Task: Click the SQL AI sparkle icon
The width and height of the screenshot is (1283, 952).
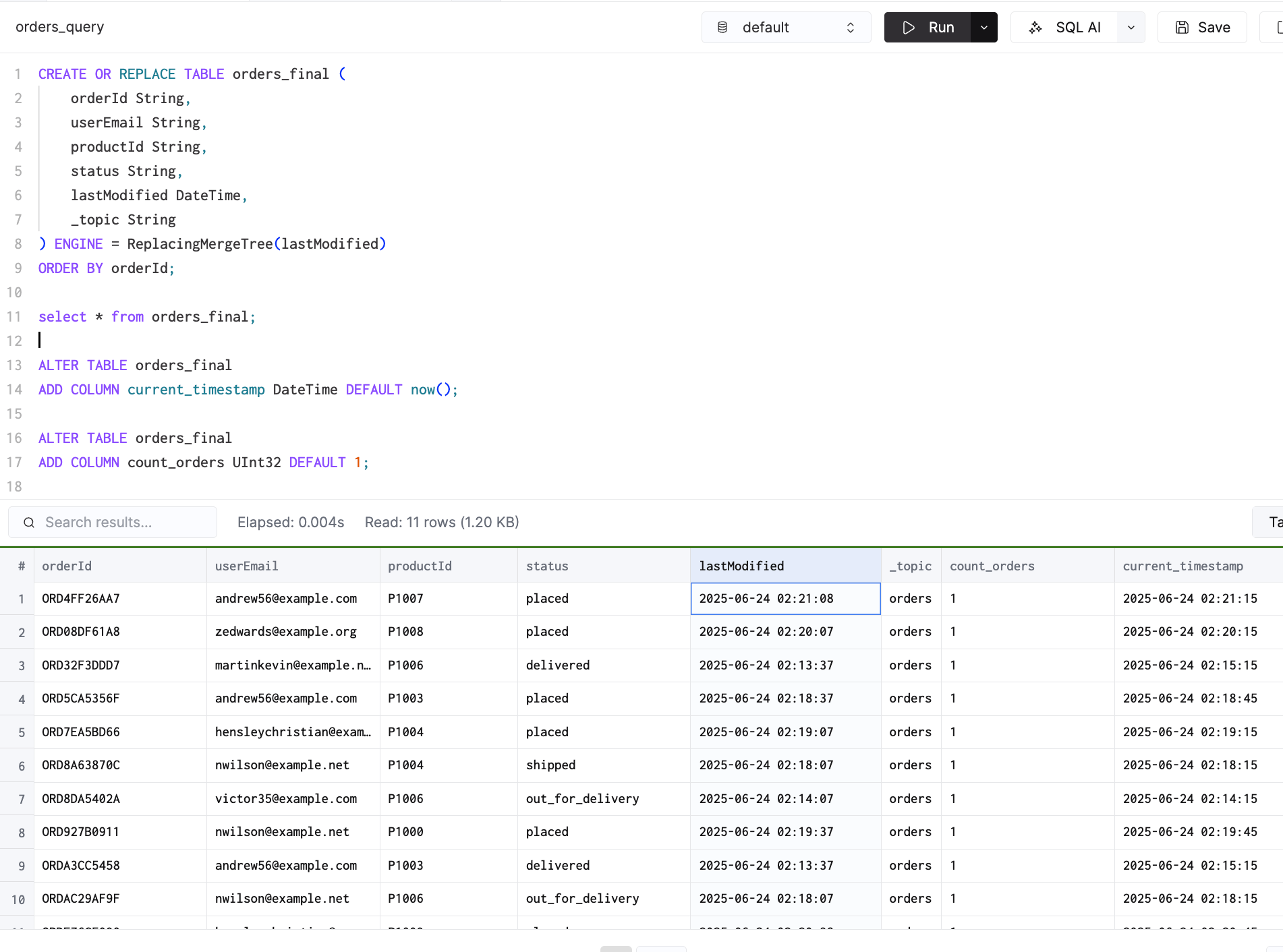Action: point(1035,28)
